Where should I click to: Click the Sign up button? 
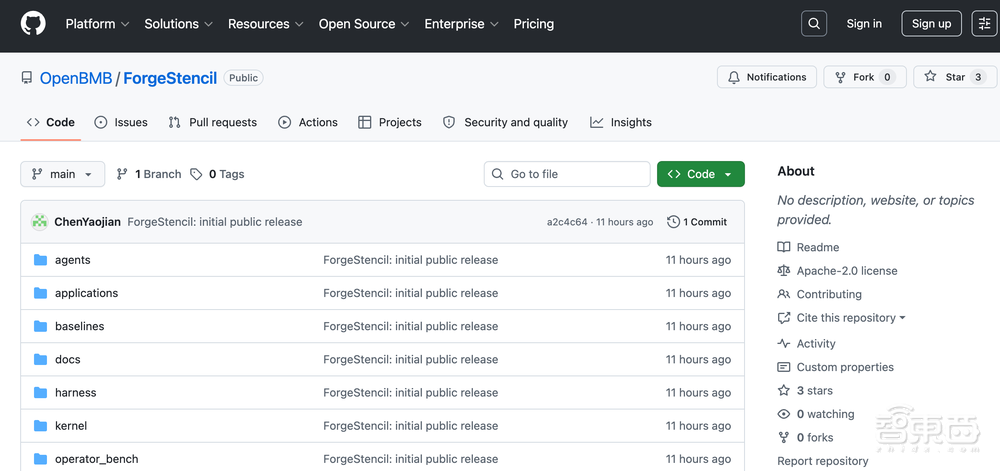(931, 24)
